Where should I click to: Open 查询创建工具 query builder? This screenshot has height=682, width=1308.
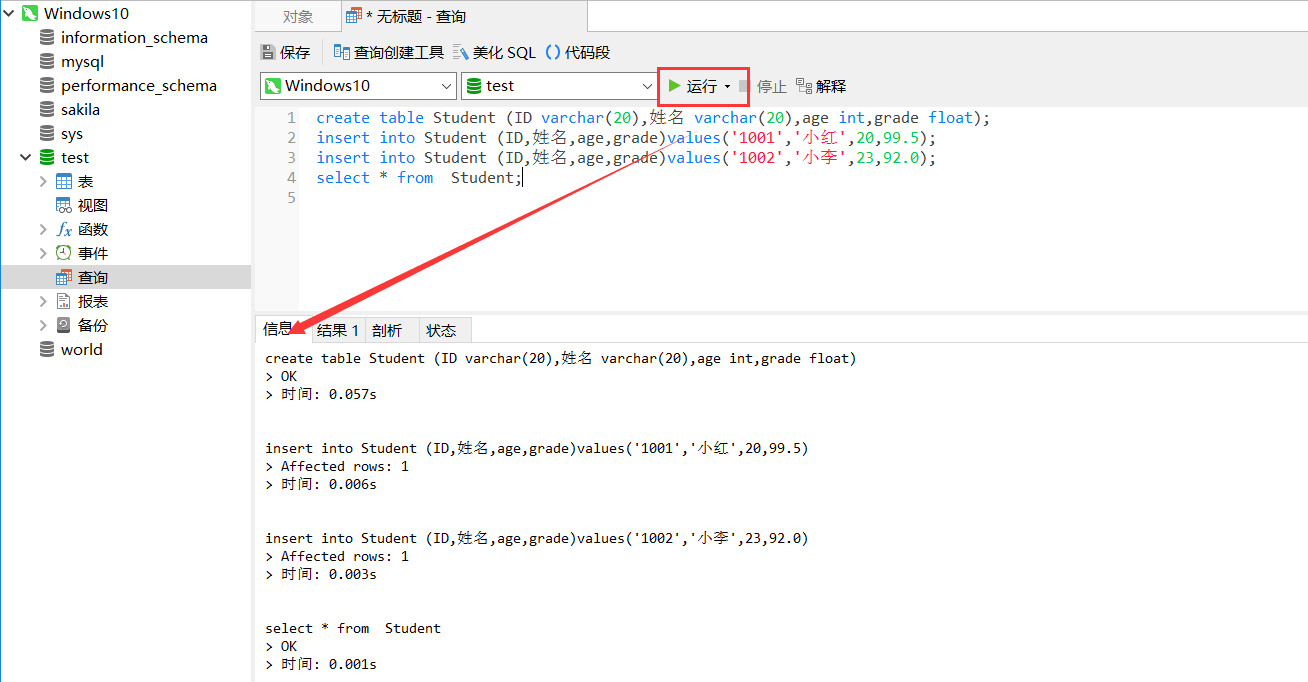(x=388, y=53)
